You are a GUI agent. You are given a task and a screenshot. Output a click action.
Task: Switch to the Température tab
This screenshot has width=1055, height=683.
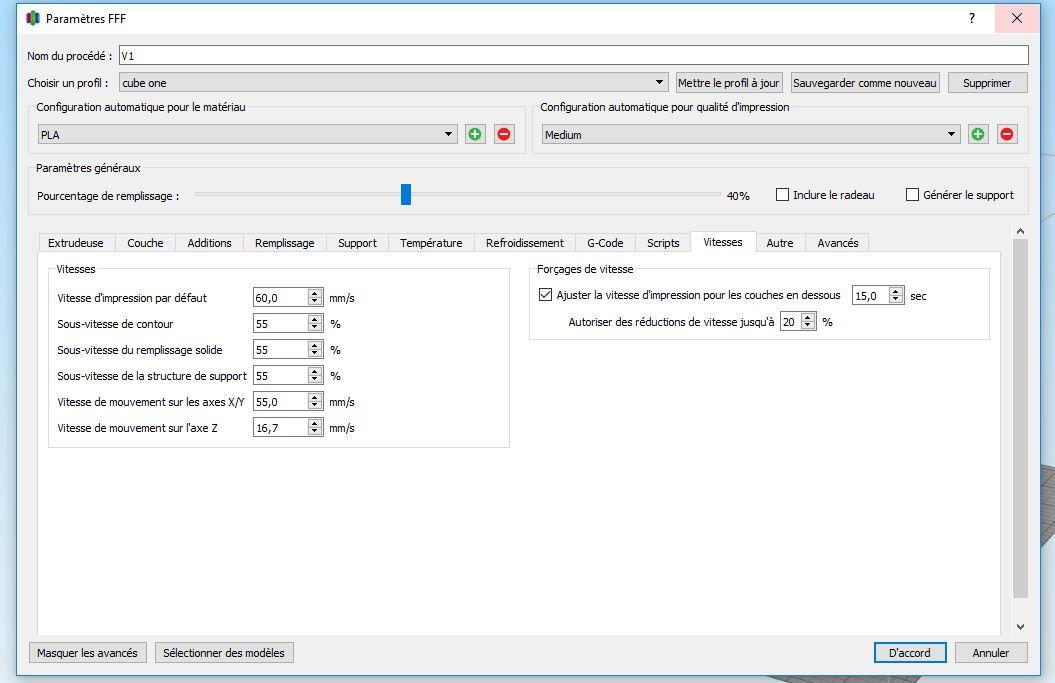(431, 243)
